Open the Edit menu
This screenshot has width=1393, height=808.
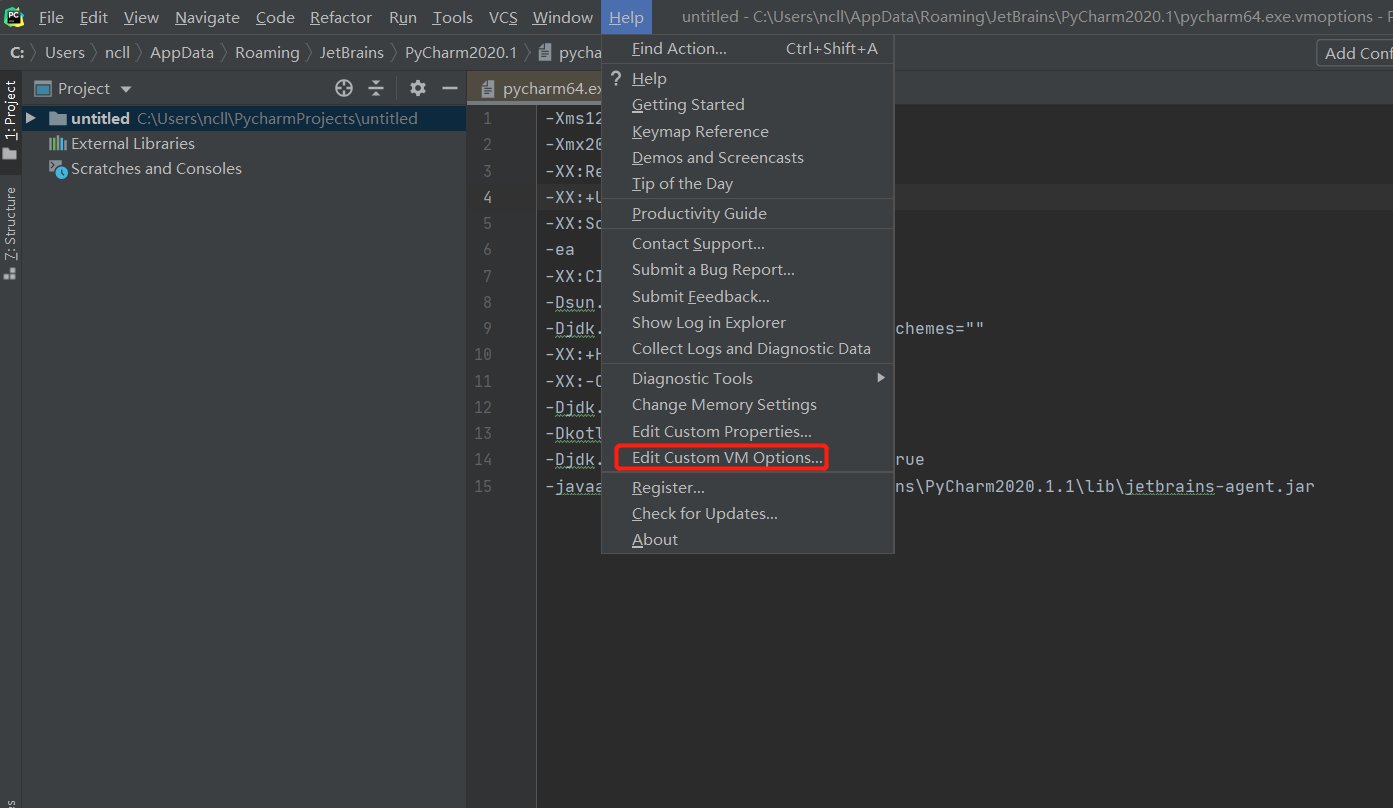click(94, 18)
